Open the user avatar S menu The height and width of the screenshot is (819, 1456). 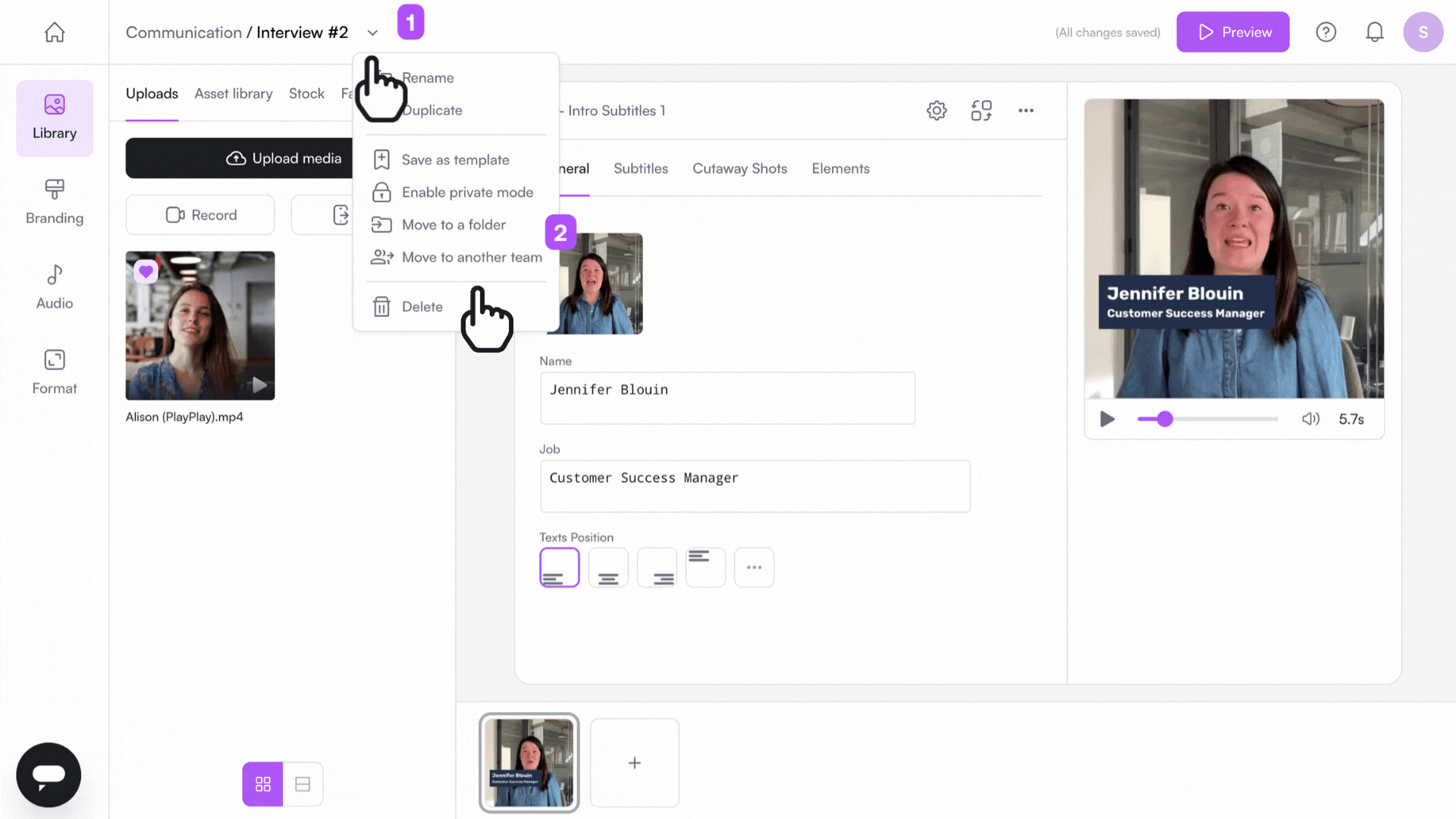tap(1423, 32)
